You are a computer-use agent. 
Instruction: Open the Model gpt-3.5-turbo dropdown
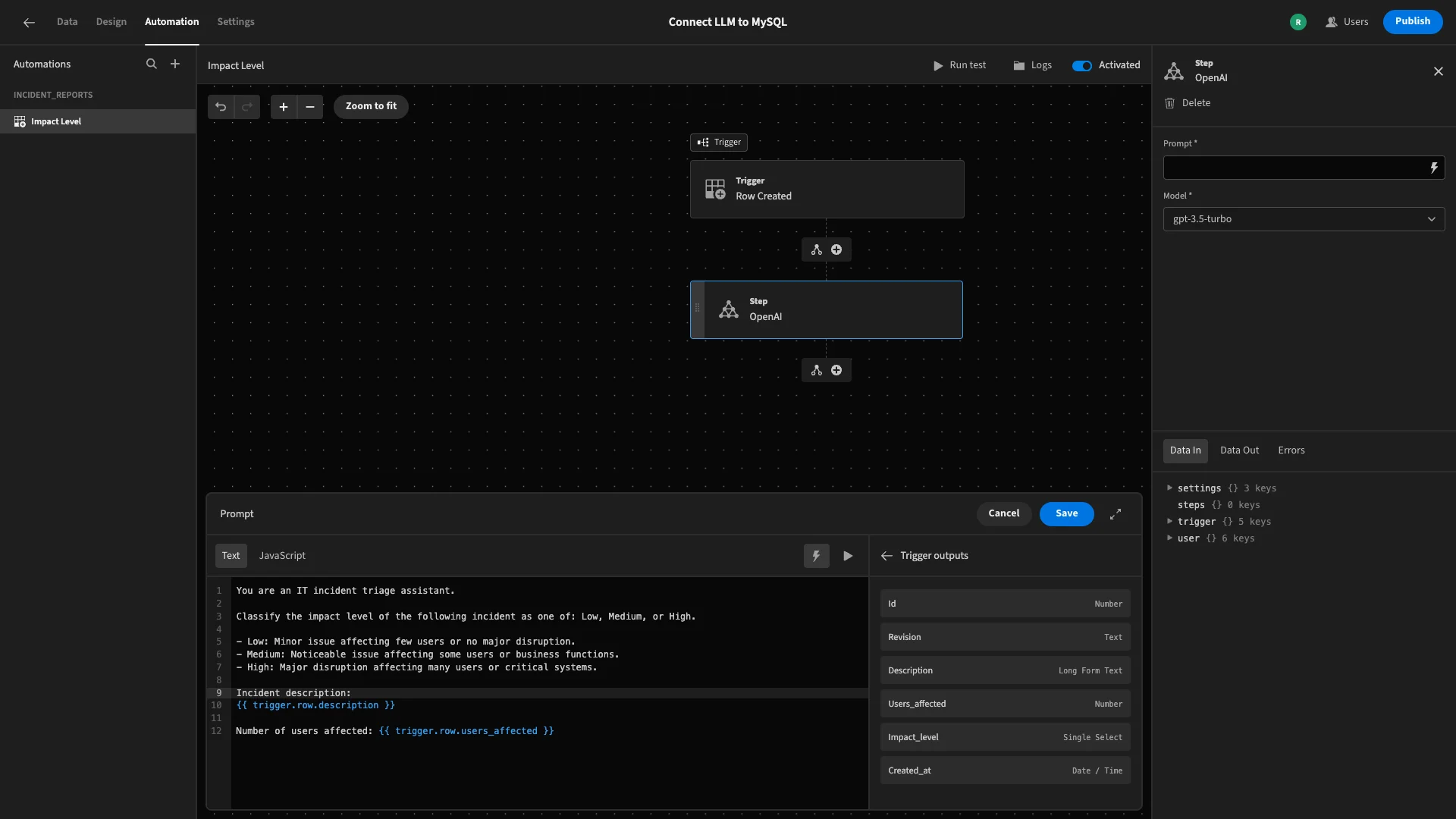coord(1304,219)
